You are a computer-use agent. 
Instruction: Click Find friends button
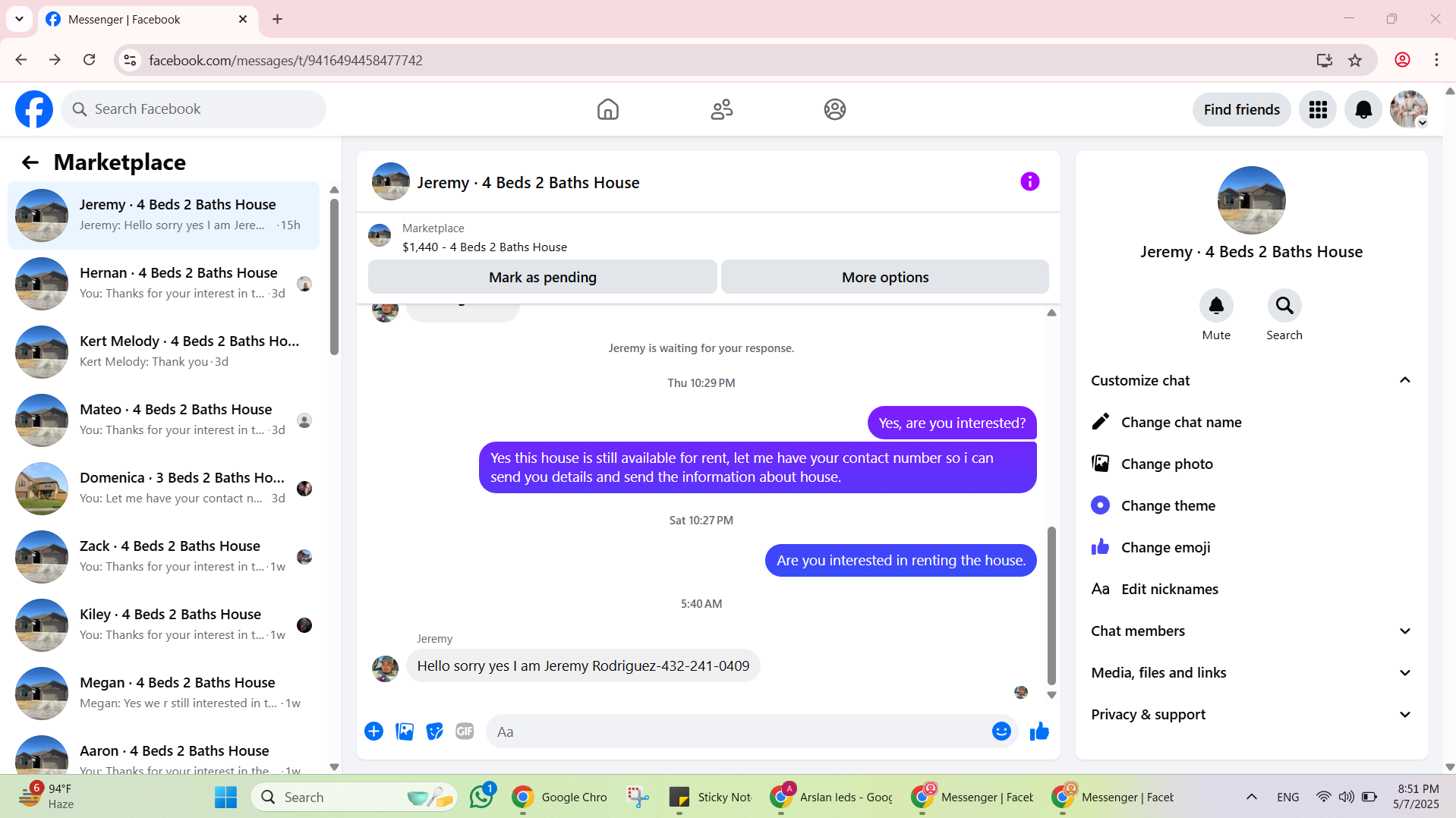pyautogui.click(x=1241, y=109)
